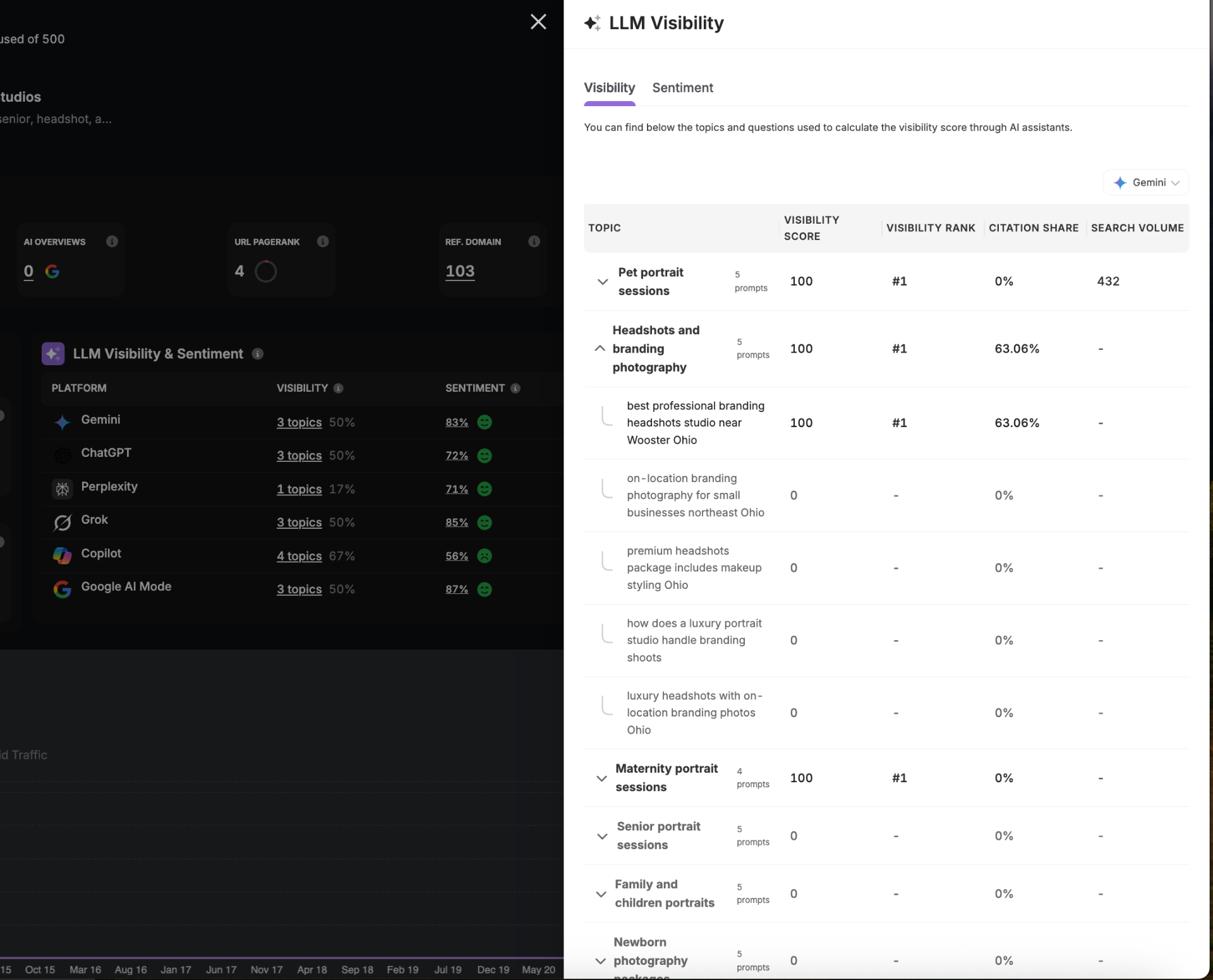Select the Gemini platform icon
Screen dimensions: 1213x980
[x=61, y=422]
